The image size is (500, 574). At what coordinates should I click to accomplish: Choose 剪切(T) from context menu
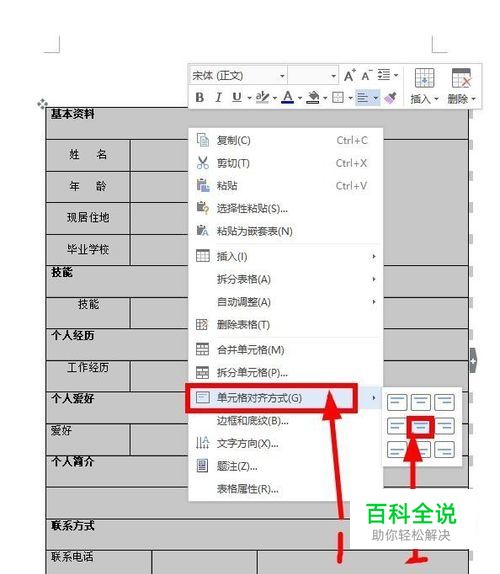coord(286,163)
